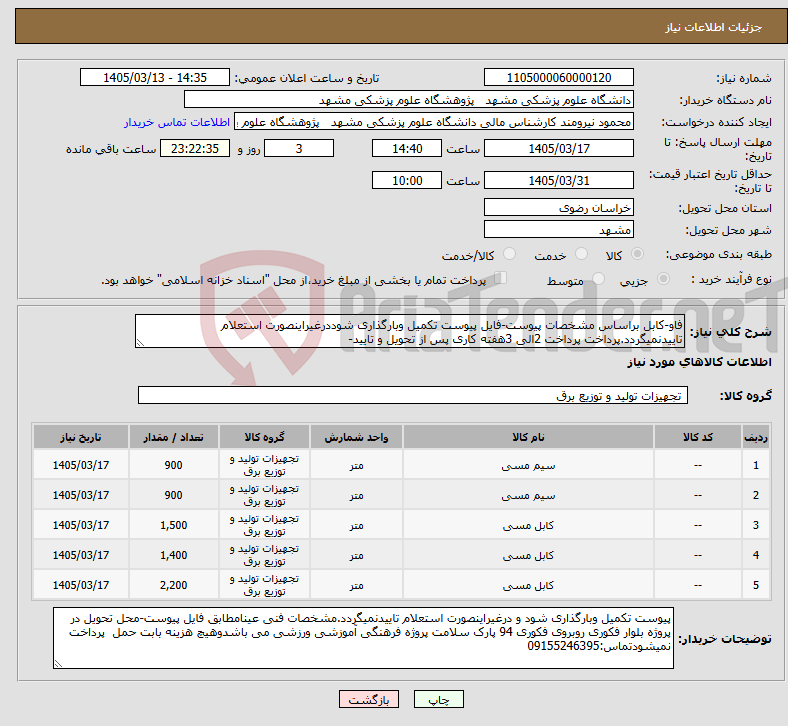Click quantity 1,400 in row 4
The width and height of the screenshot is (788, 726).
click(x=173, y=555)
